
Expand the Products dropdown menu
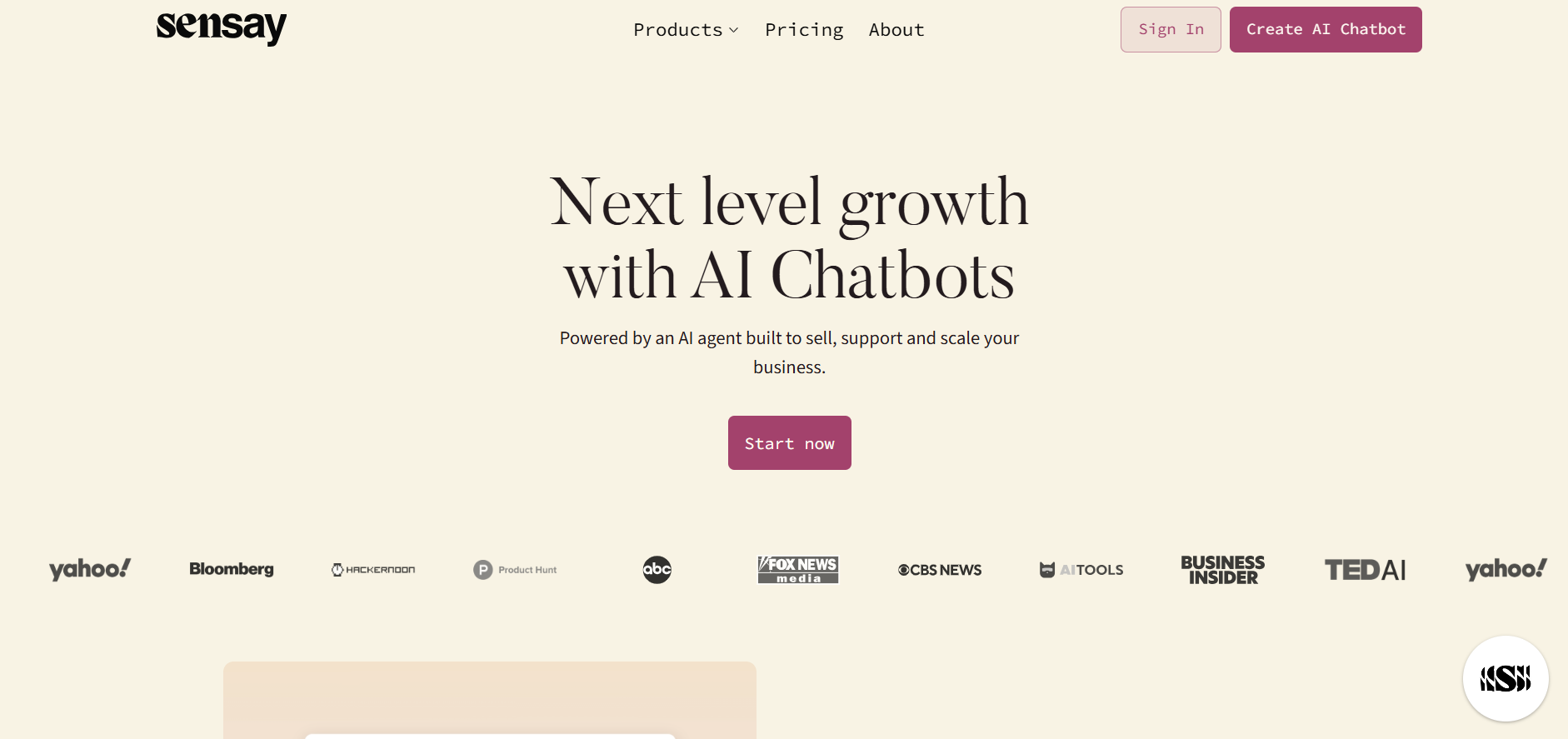coord(678,30)
